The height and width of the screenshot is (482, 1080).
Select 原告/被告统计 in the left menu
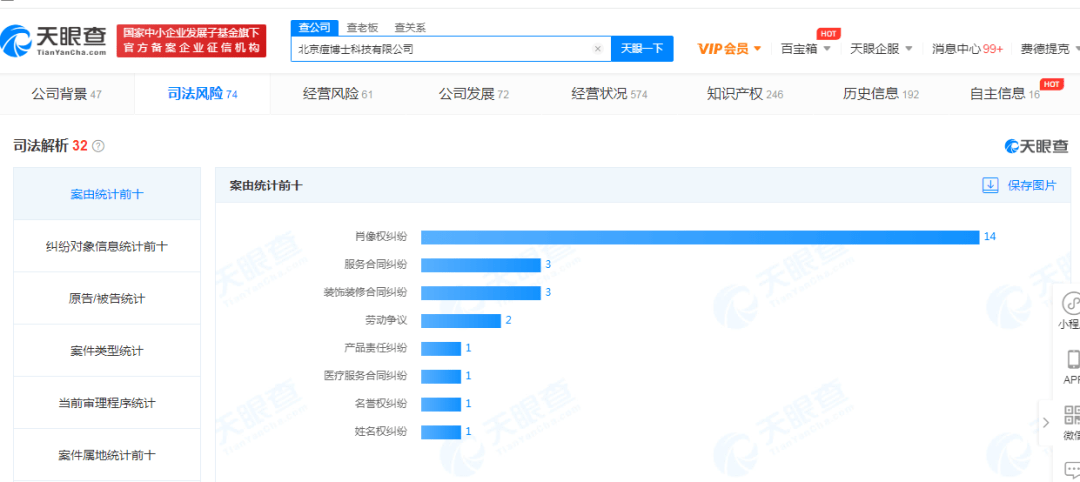pyautogui.click(x=107, y=299)
